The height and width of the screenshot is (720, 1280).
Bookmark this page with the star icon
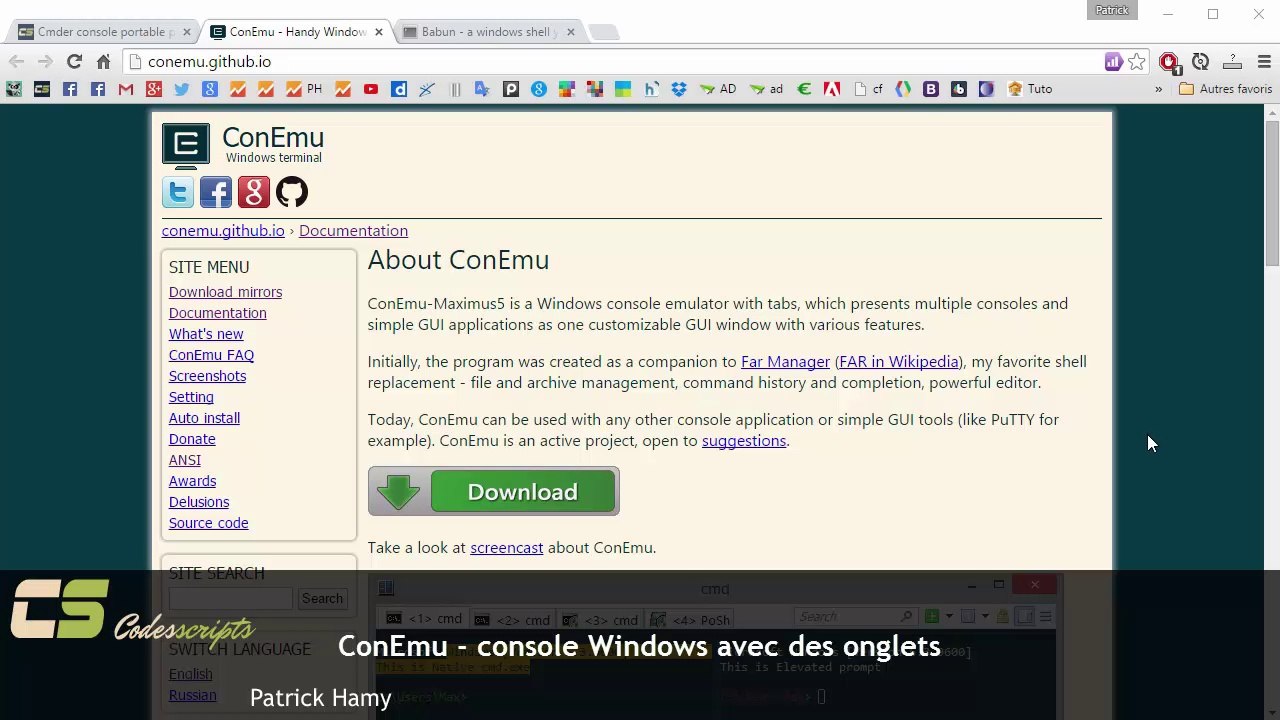click(1137, 62)
